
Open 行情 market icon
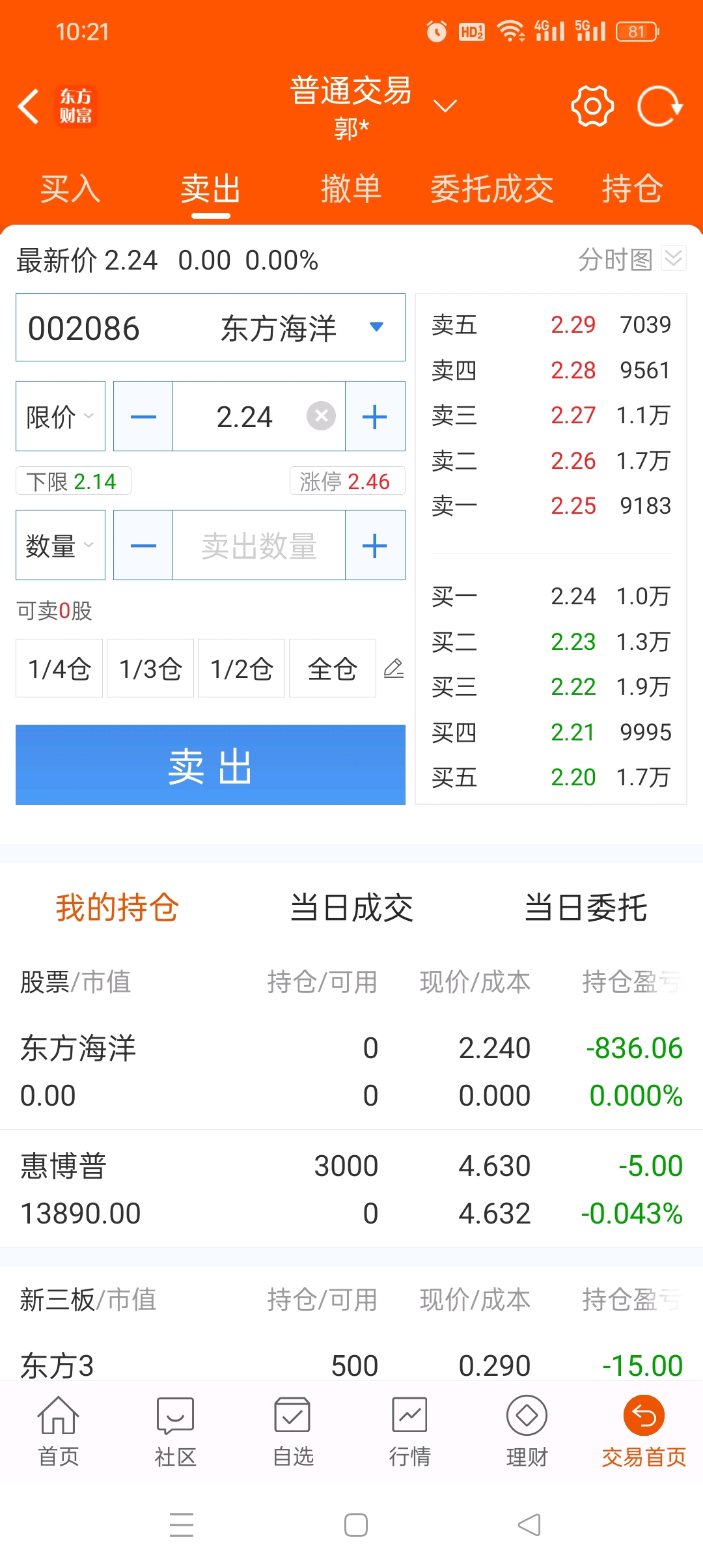pos(410,1431)
